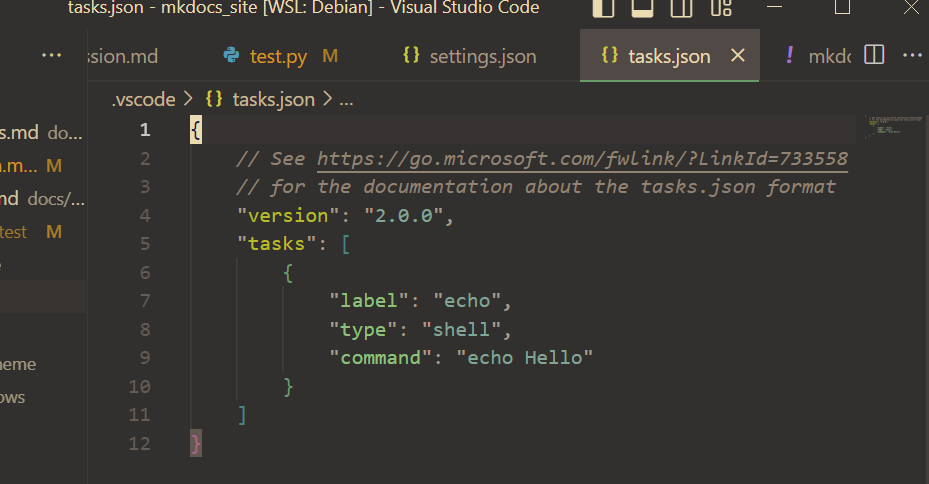
Task: Click the closing bracket on line 11
Action: click(242, 415)
